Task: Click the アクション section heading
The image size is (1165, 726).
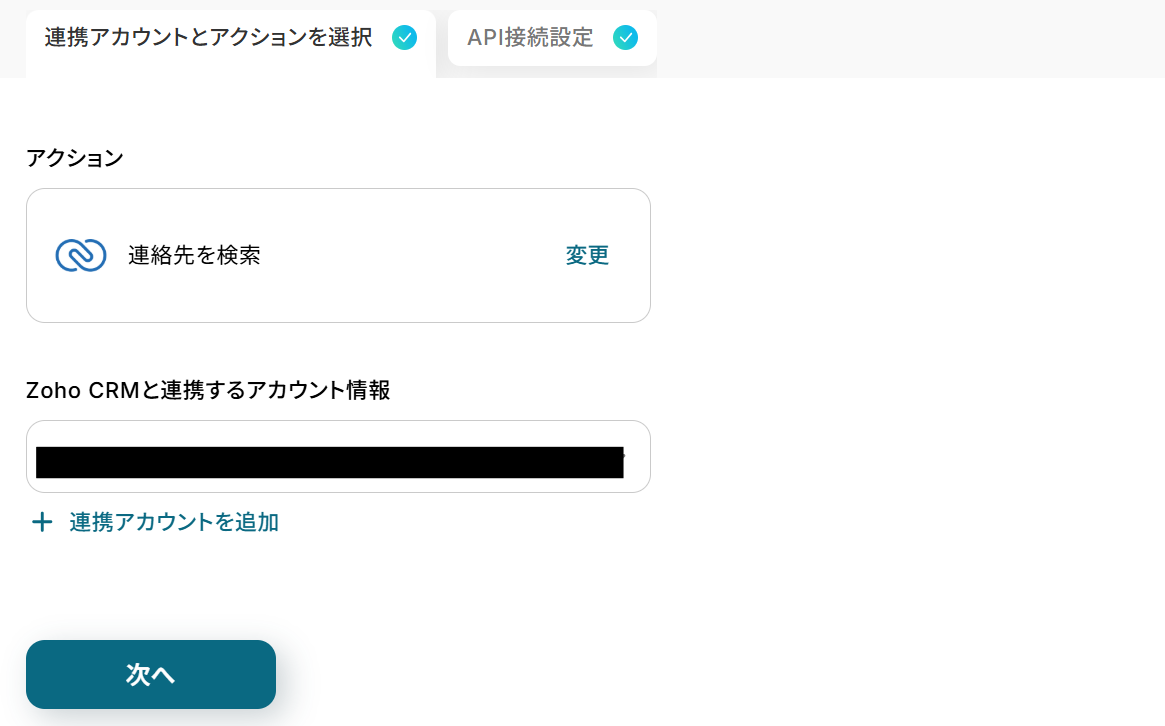Action: 75,158
